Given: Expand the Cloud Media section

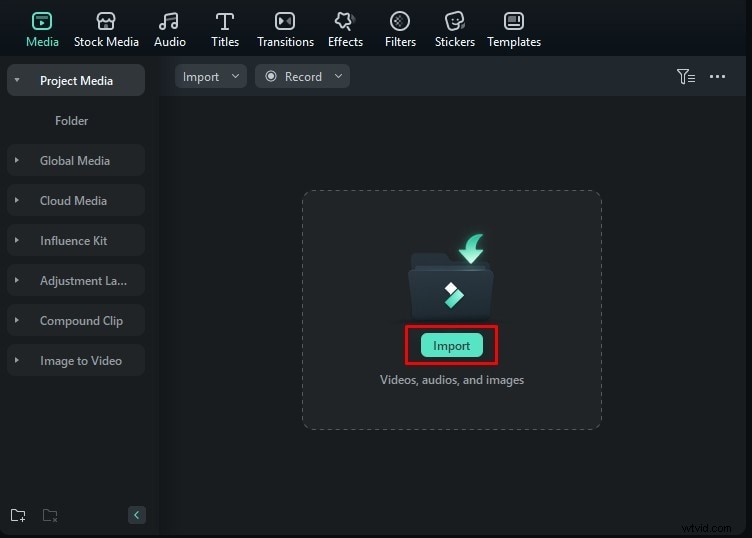Looking at the screenshot, I should click(x=75, y=200).
